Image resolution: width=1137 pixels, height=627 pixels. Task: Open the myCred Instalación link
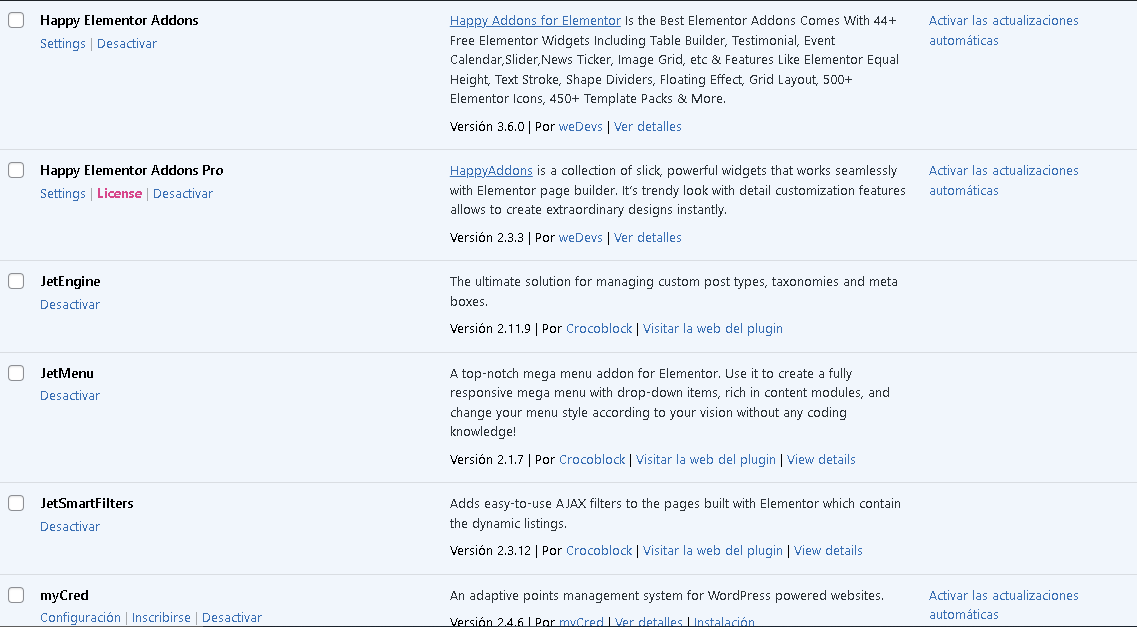[x=724, y=621]
